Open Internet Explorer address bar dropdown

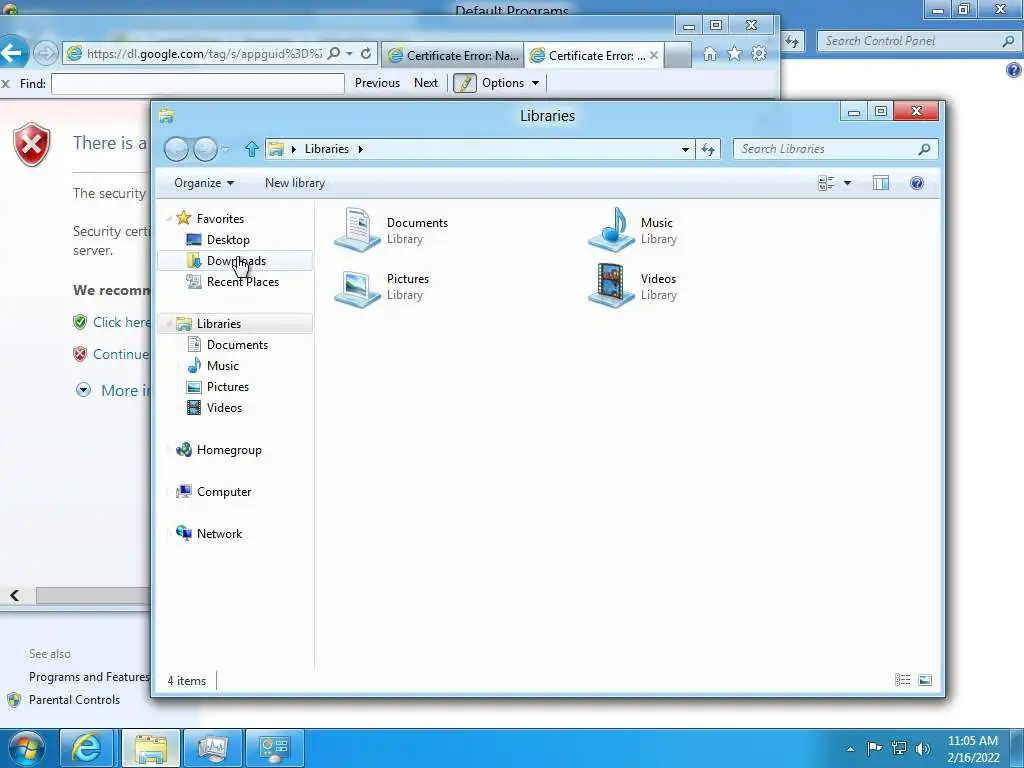click(350, 54)
